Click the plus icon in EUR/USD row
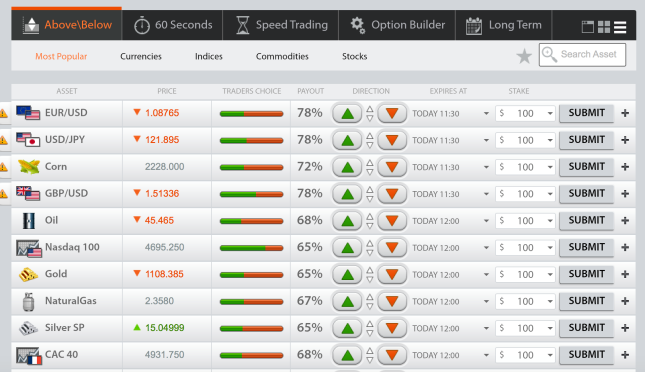Viewport: 645px width, 372px height. [x=625, y=113]
